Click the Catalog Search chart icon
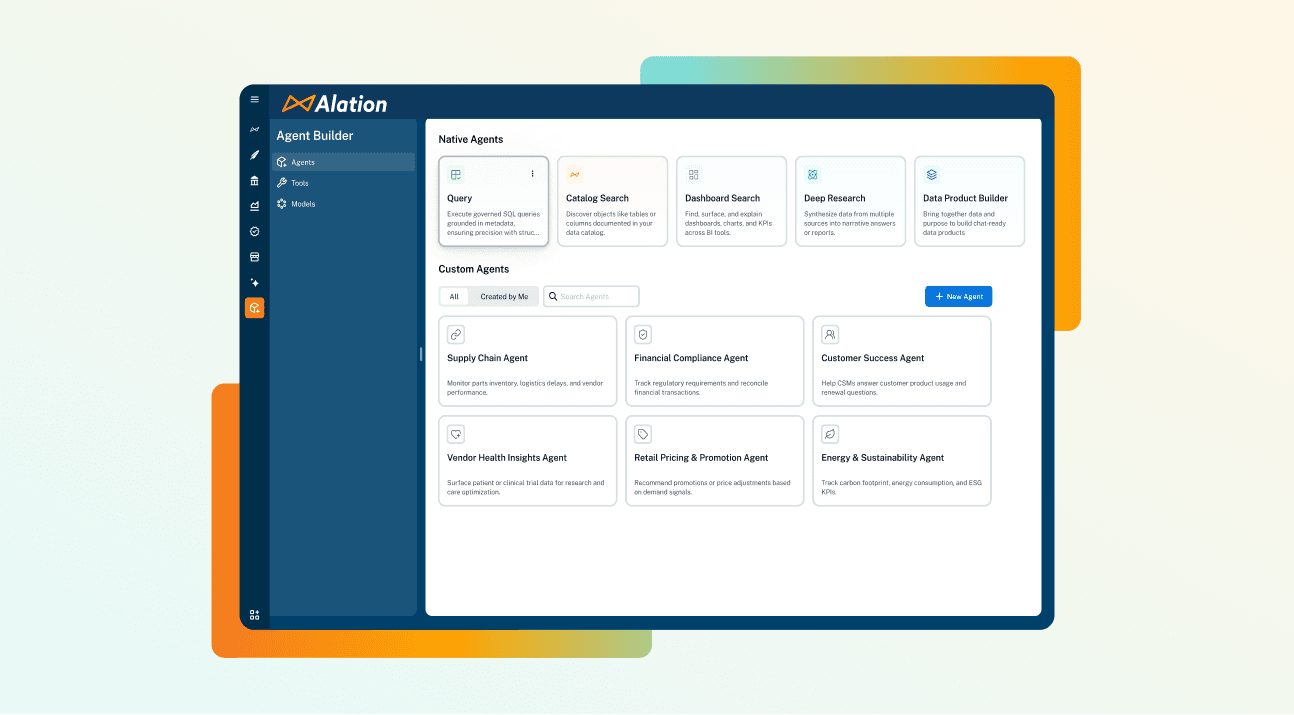This screenshot has height=715, width=1294. tap(572, 172)
